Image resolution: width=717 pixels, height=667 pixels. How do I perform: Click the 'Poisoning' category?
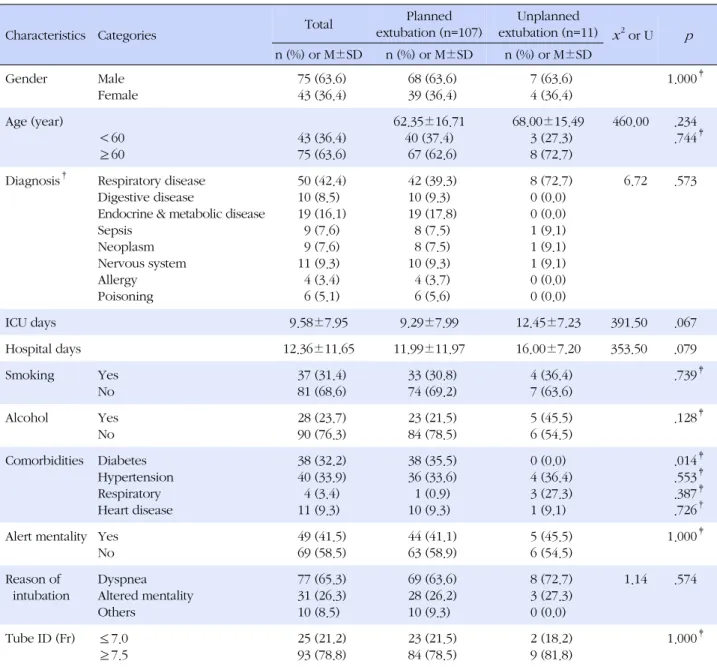(x=125, y=296)
